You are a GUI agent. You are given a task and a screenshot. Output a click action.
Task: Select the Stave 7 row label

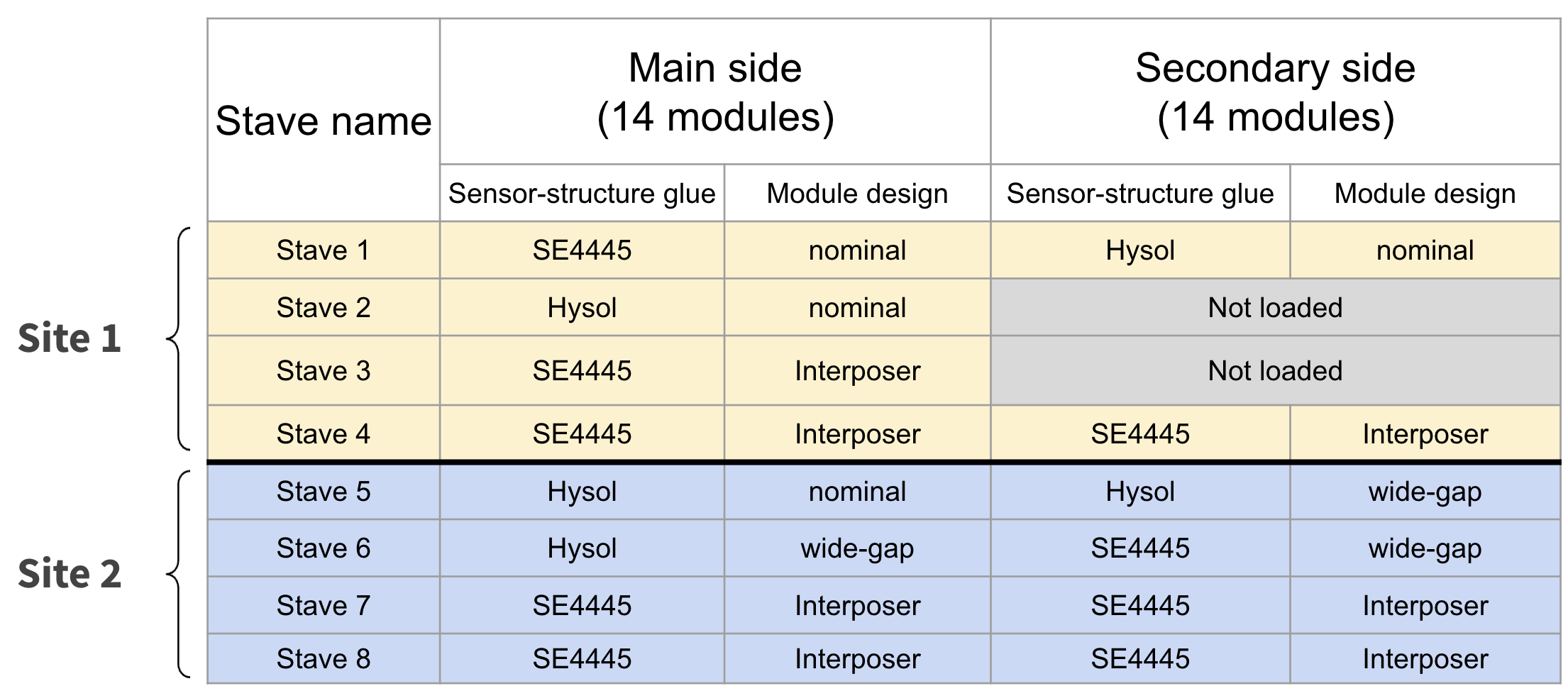[324, 606]
